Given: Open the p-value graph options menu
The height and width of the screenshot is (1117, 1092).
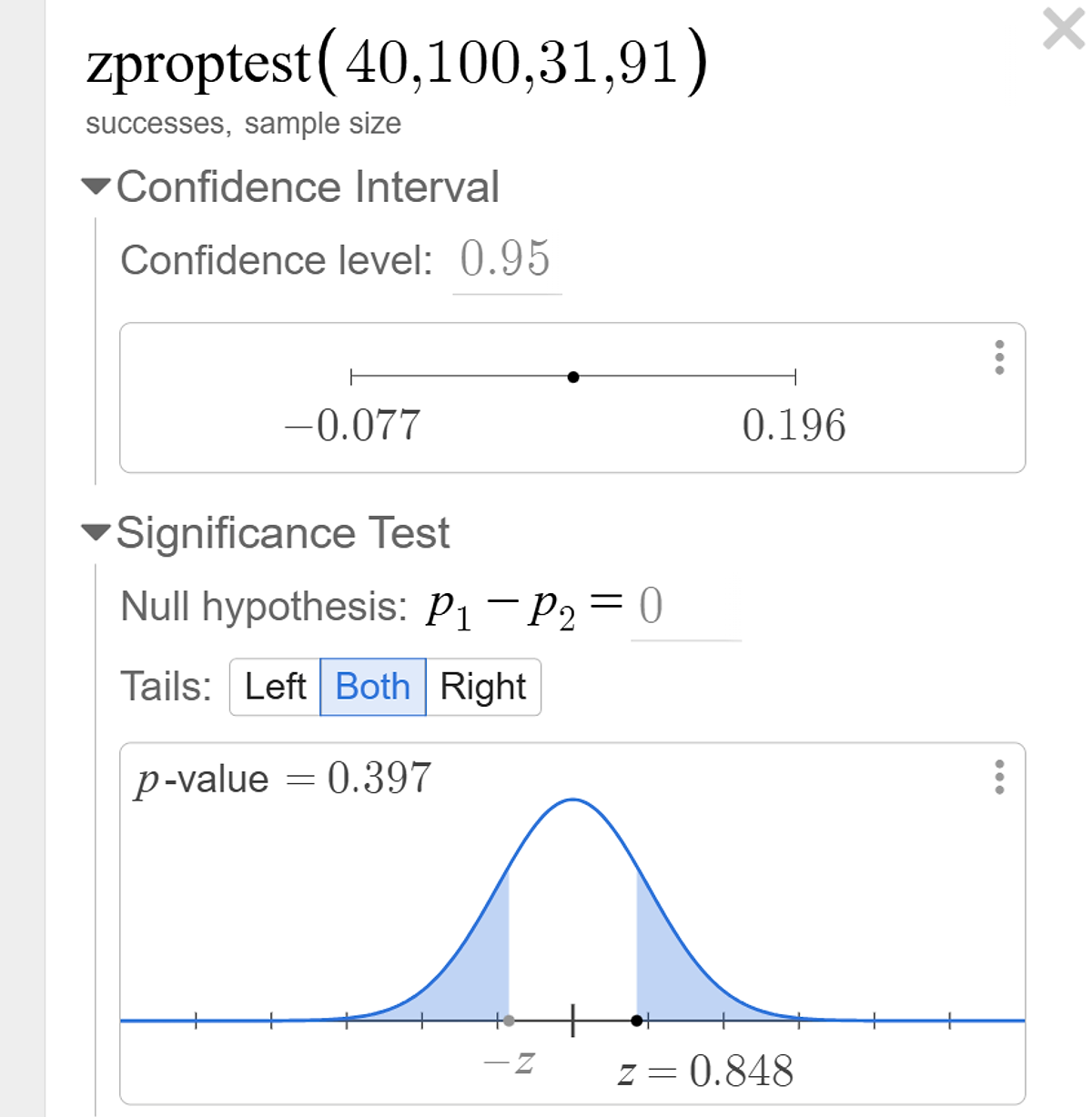Looking at the screenshot, I should (999, 778).
